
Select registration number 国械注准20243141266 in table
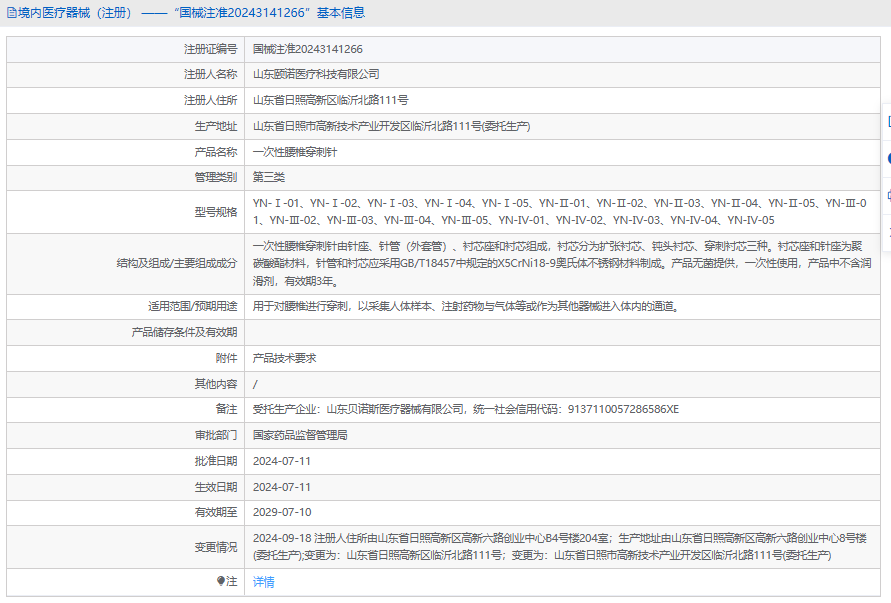[307, 48]
